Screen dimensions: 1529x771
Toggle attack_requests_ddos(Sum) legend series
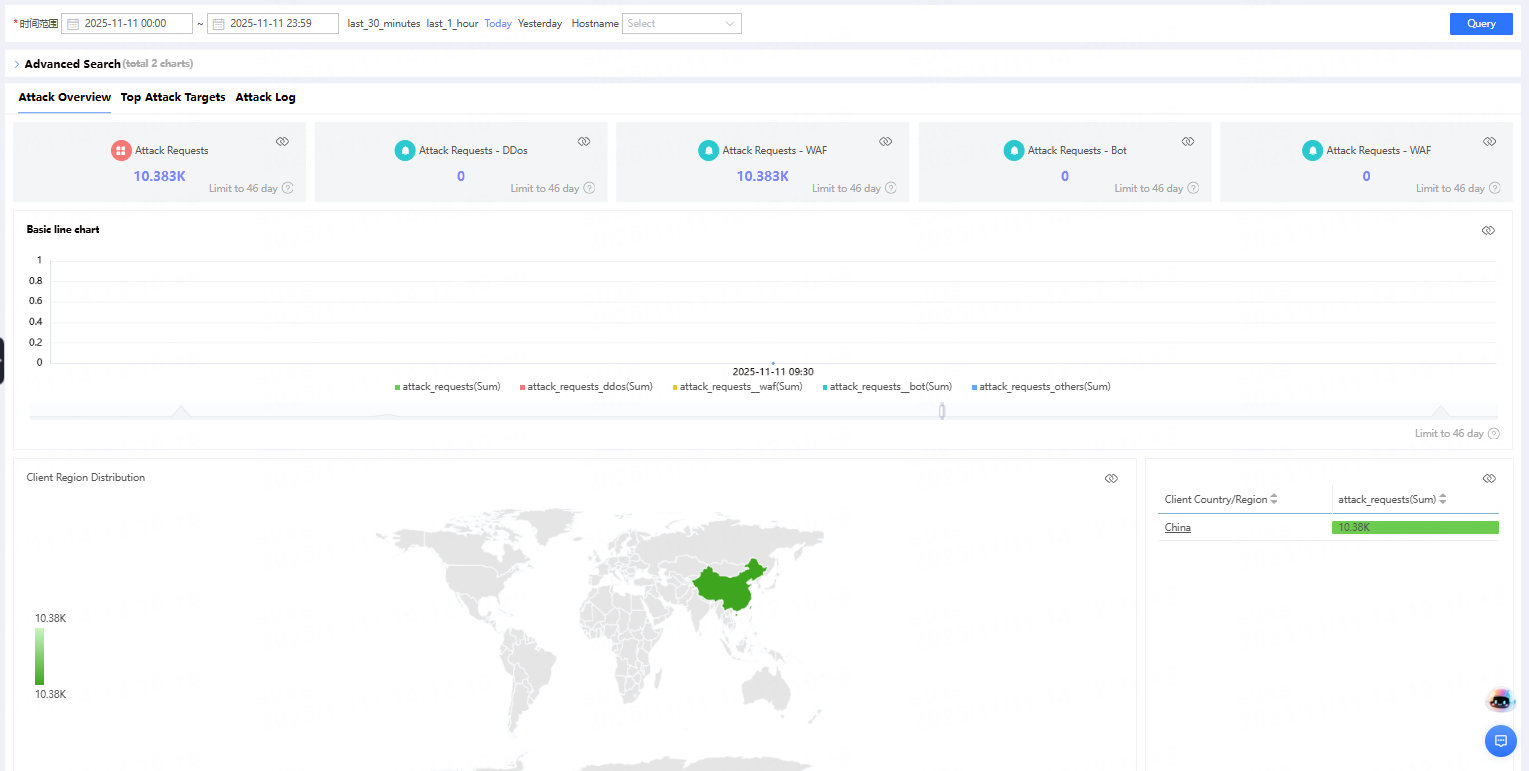tap(585, 387)
